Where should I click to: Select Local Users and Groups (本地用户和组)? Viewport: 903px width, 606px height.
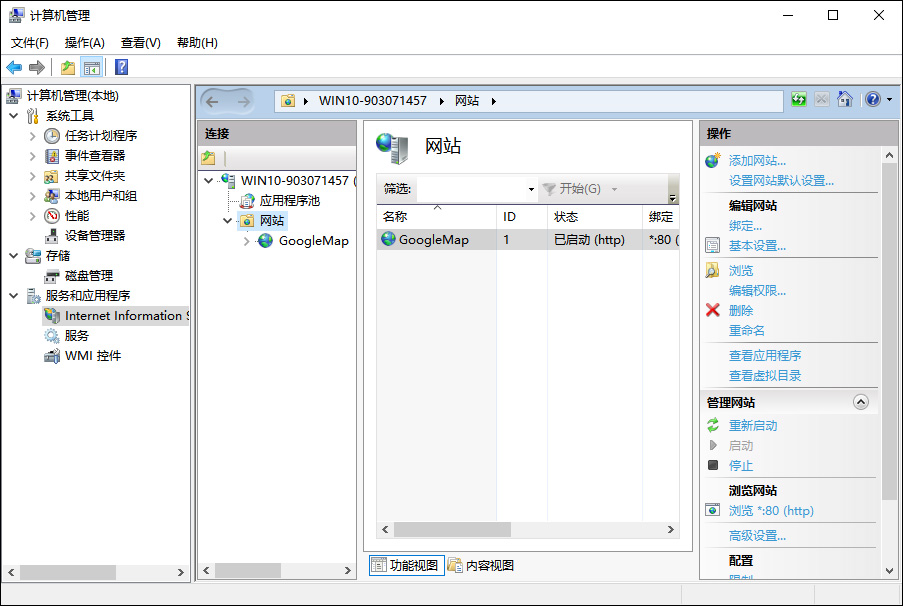[x=101, y=196]
